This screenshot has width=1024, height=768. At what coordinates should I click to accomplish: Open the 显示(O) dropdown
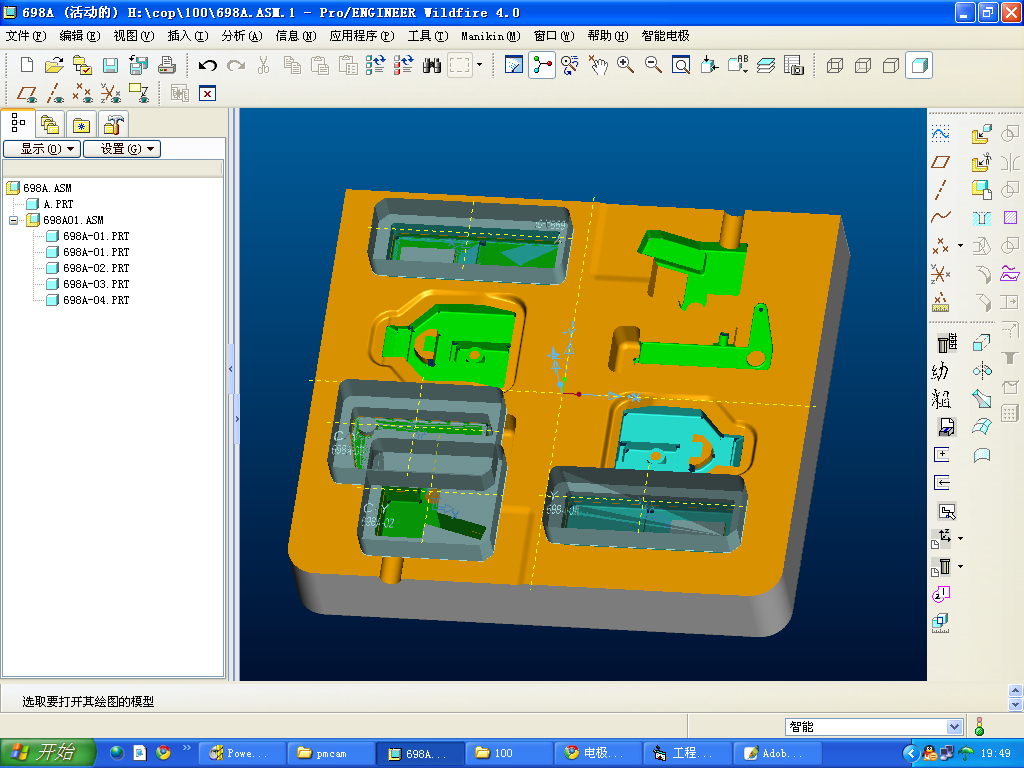[42, 149]
